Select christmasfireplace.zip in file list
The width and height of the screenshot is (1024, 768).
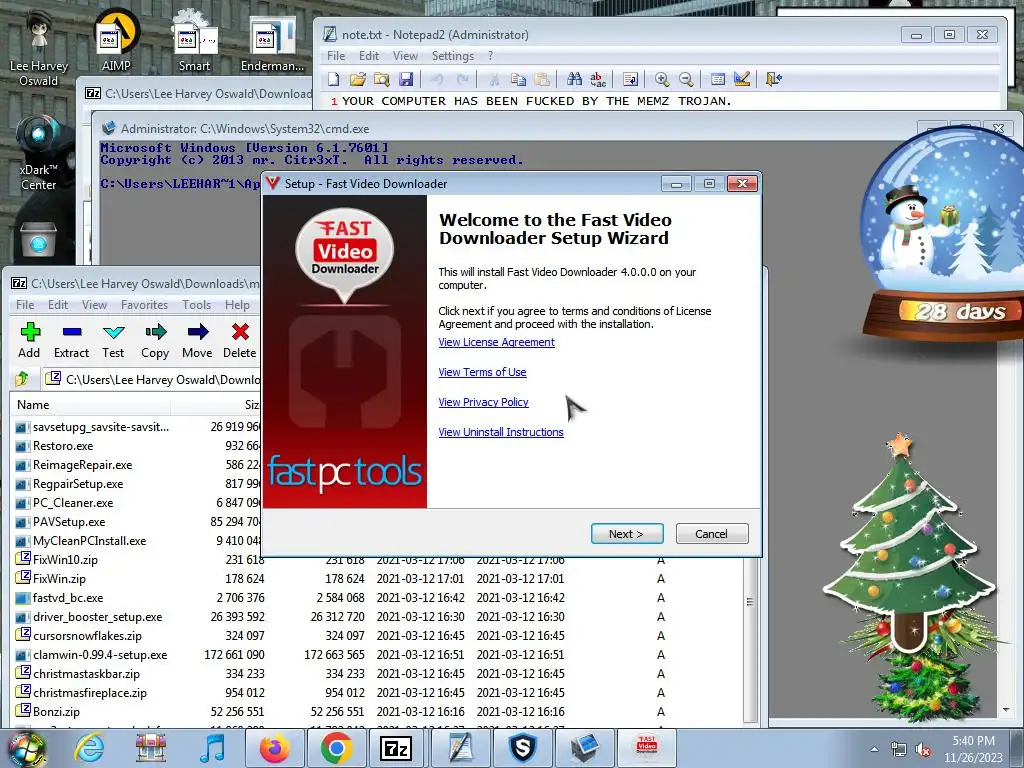pyautogui.click(x=89, y=692)
